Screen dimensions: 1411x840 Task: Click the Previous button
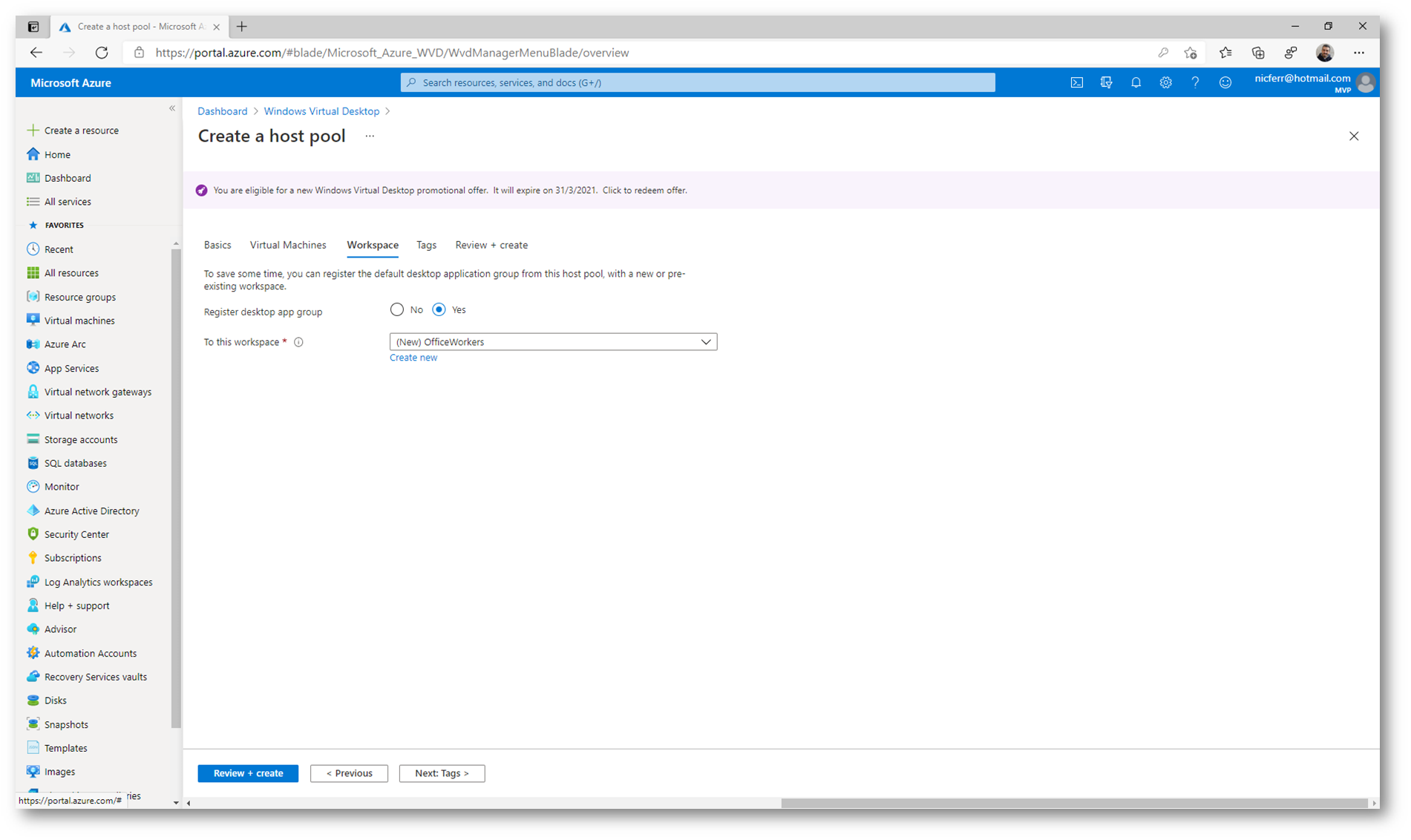click(349, 773)
